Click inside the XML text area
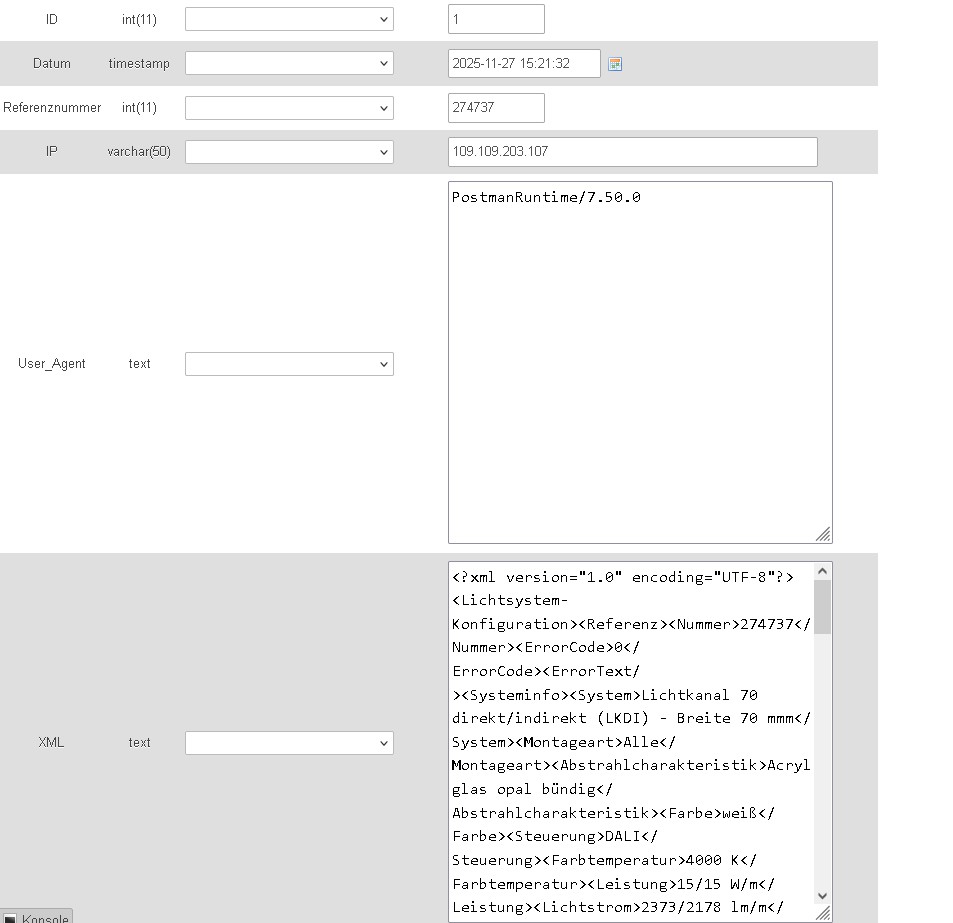Image resolution: width=953 pixels, height=923 pixels. 630,741
